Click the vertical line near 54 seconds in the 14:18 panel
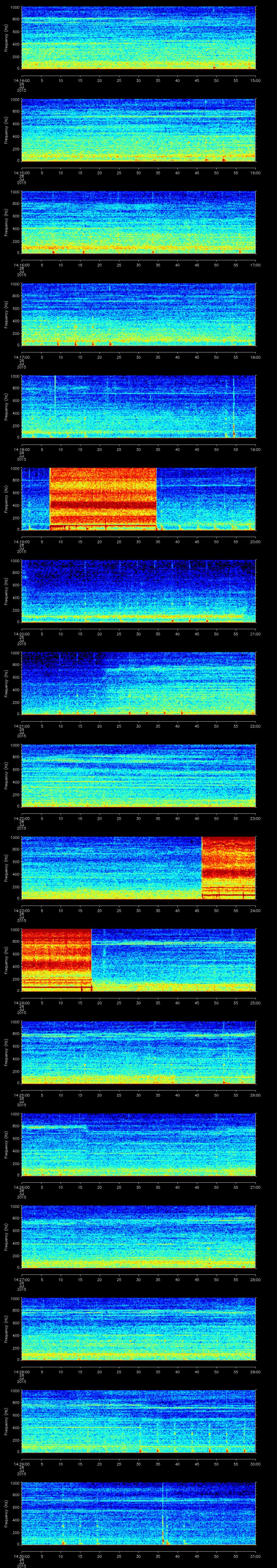This screenshot has height=1568, width=277. (x=234, y=407)
